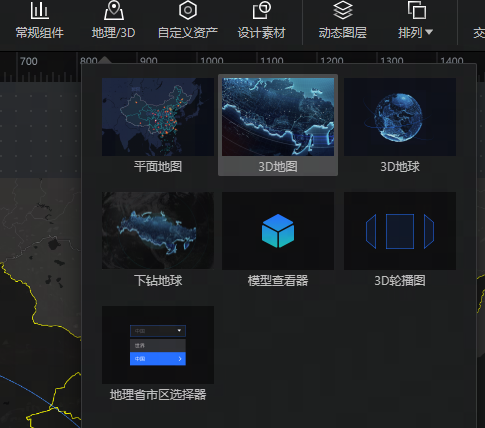The width and height of the screenshot is (485, 428).
Task: Select the 3D地球 globe thumbnail
Action: pos(400,117)
